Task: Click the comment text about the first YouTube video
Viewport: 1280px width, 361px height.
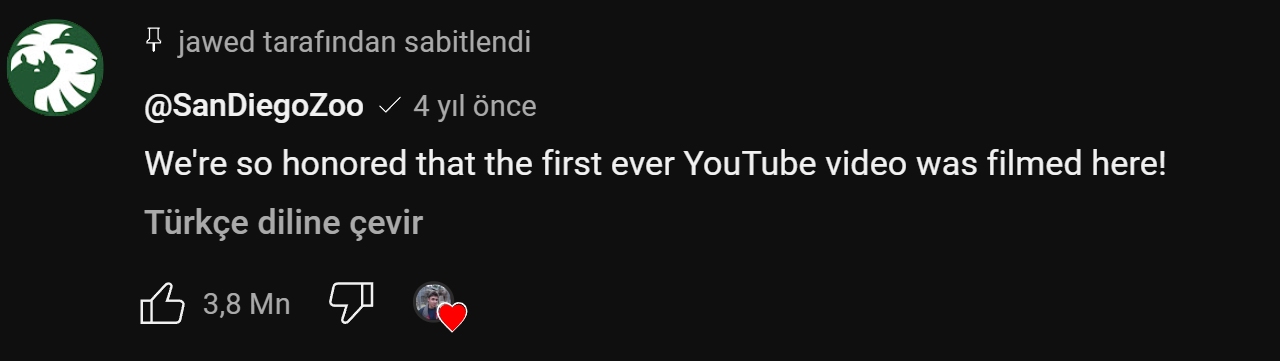Action: point(656,165)
